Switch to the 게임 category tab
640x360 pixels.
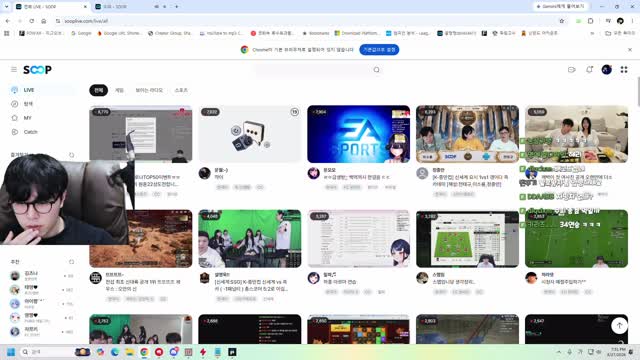[119, 90]
